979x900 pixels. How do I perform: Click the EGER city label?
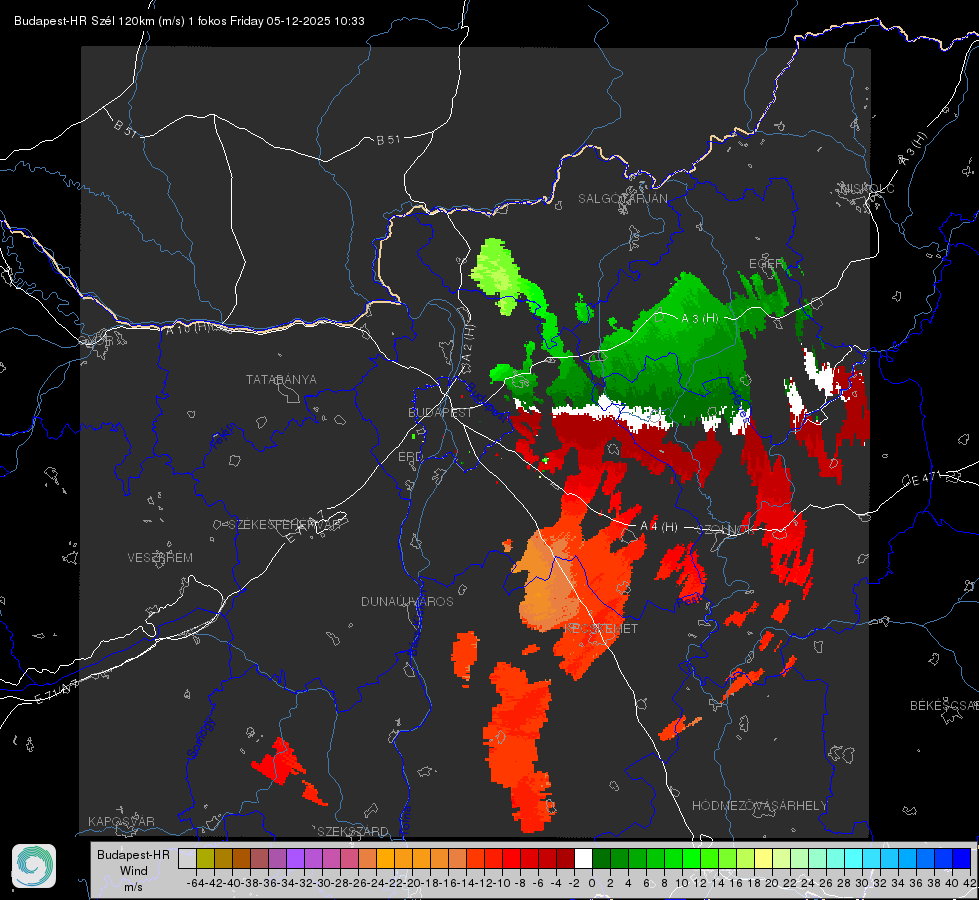[765, 264]
